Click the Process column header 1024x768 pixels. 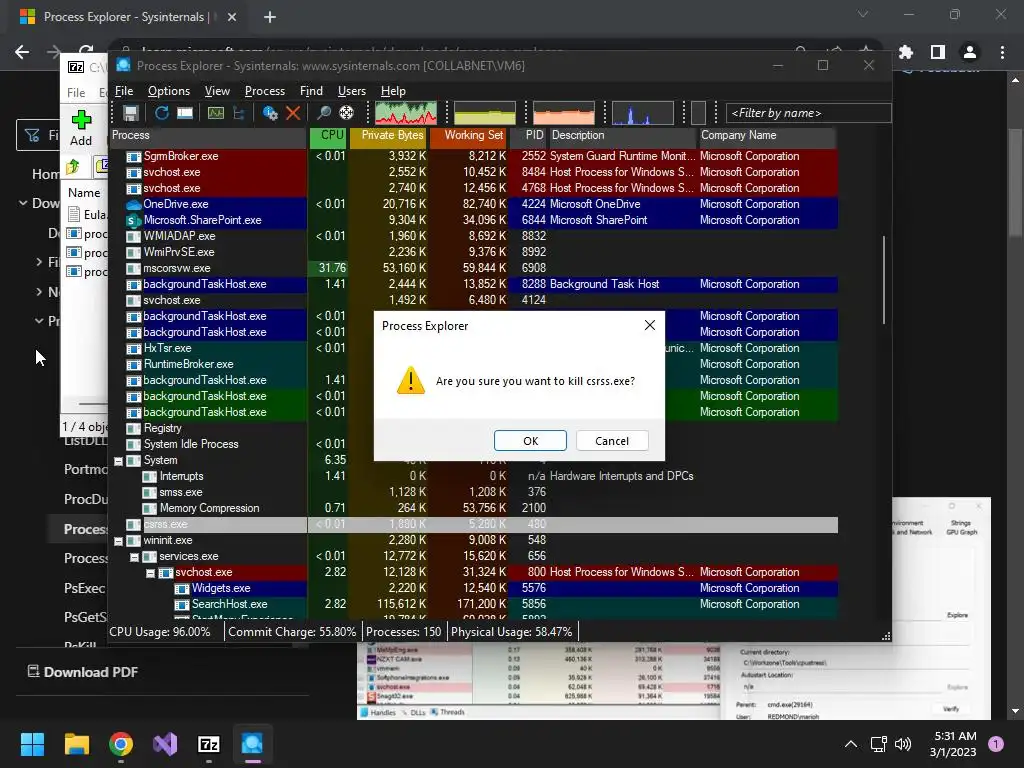point(208,135)
